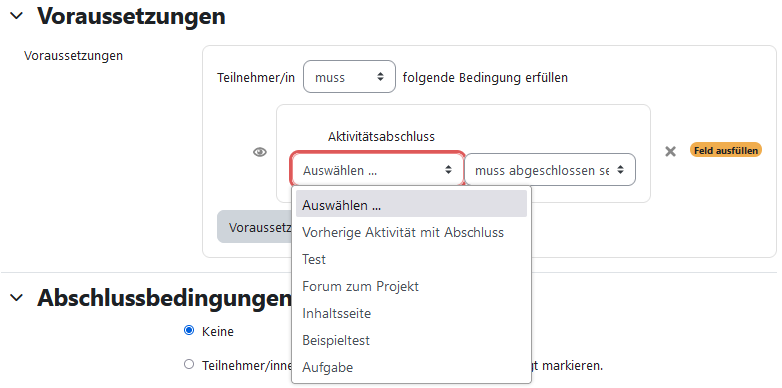Open the 'Auswählen ...' activity dropdown
The width and height of the screenshot is (782, 388).
tap(378, 170)
